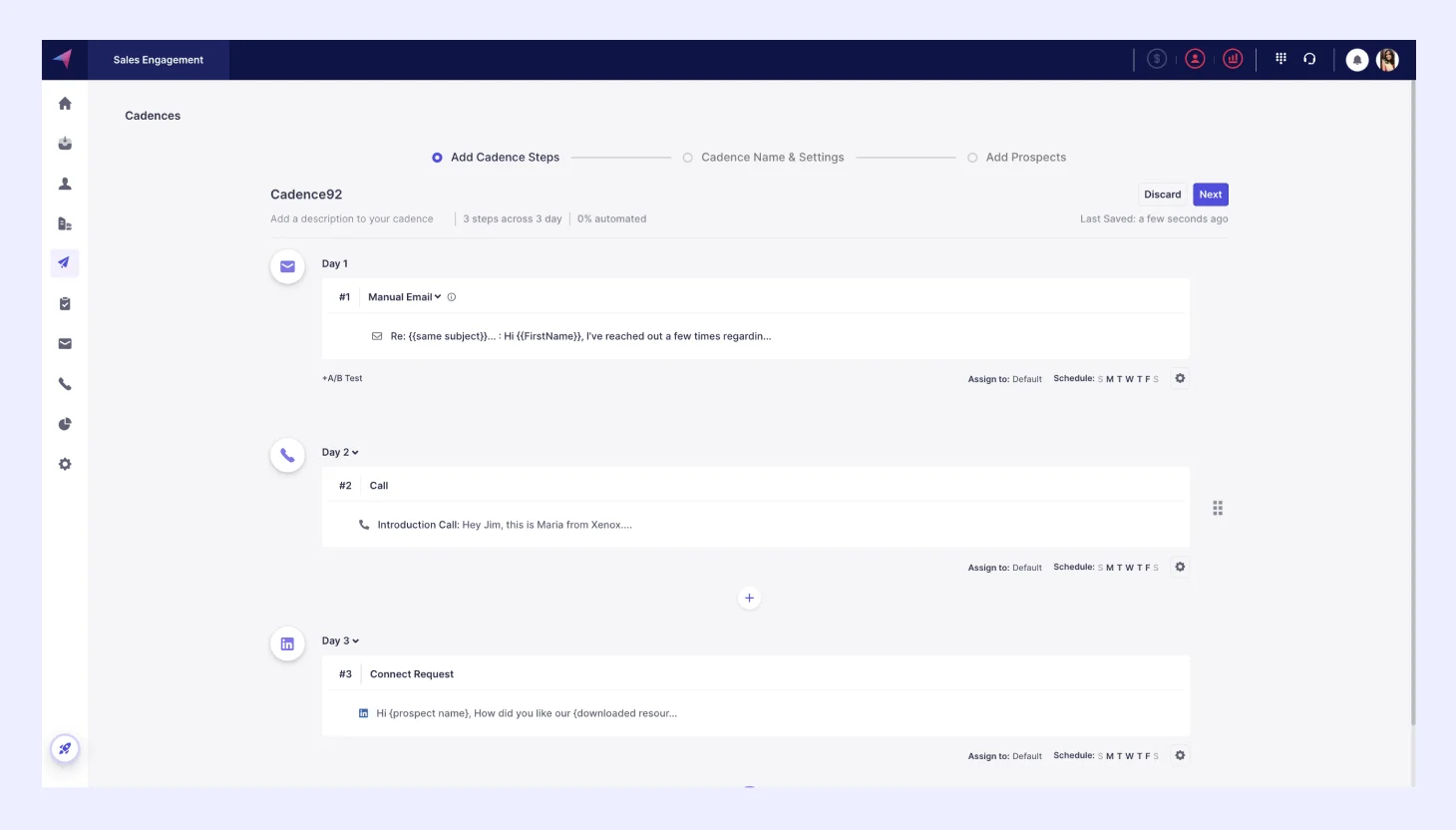The height and width of the screenshot is (830, 1456).
Task: Discard the Cadence92 draft
Action: pos(1162,194)
